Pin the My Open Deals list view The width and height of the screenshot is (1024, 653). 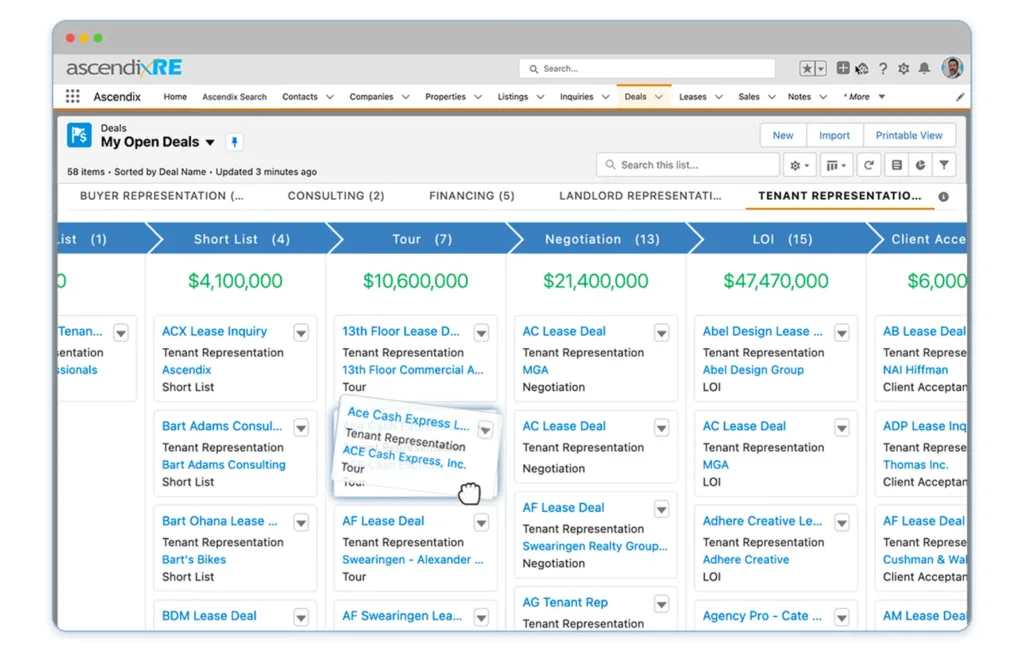tap(233, 142)
